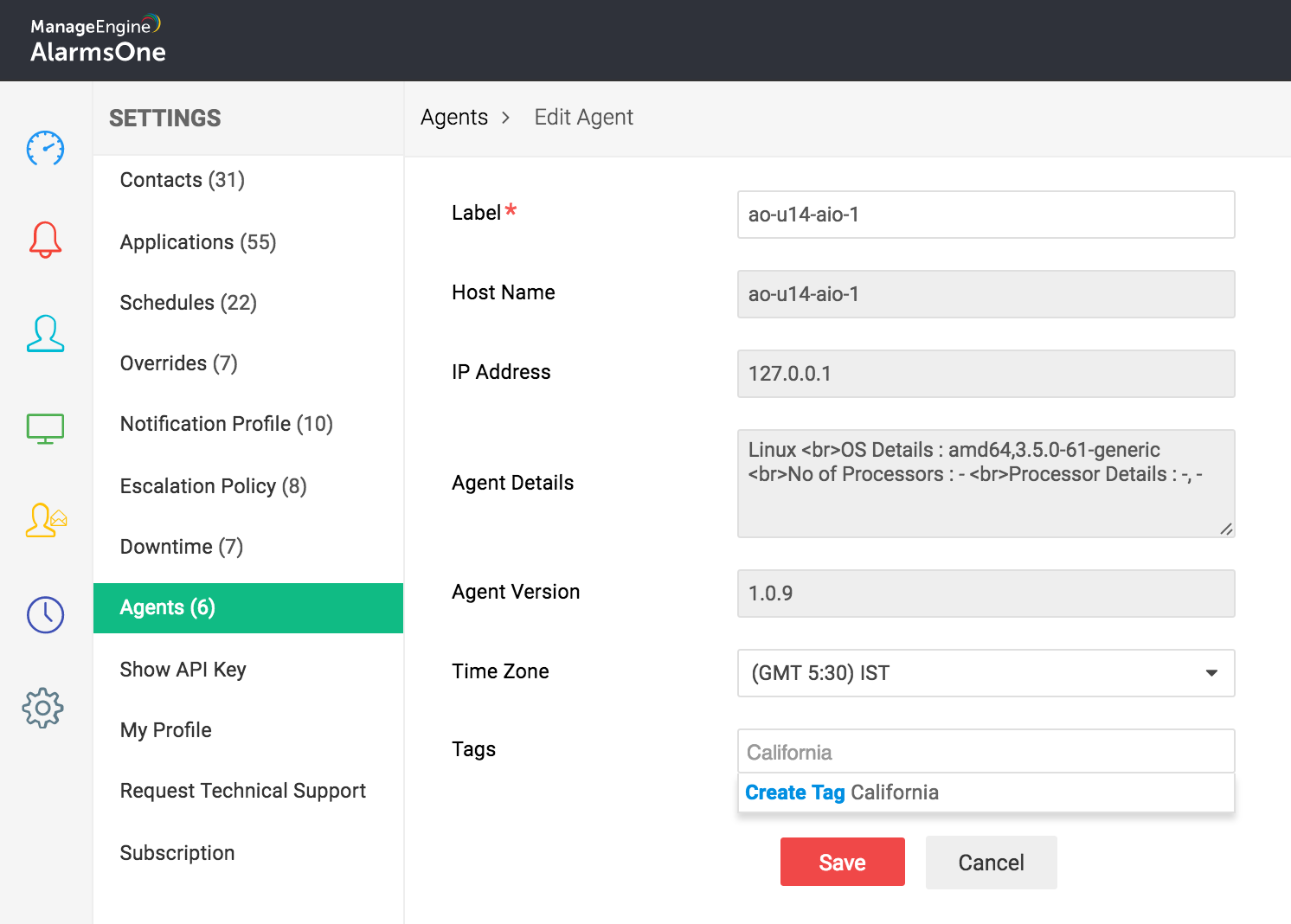This screenshot has width=1291, height=924.
Task: Click the Cancel button
Action: pyautogui.click(x=992, y=863)
